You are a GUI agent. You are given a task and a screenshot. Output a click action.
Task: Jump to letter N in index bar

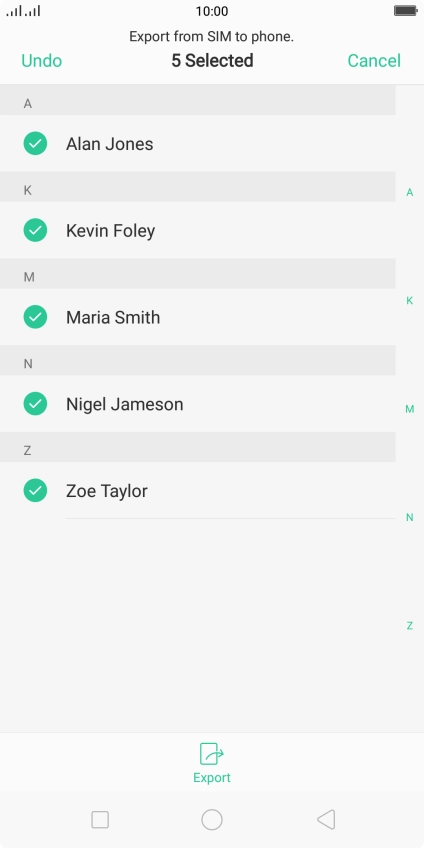(410, 518)
